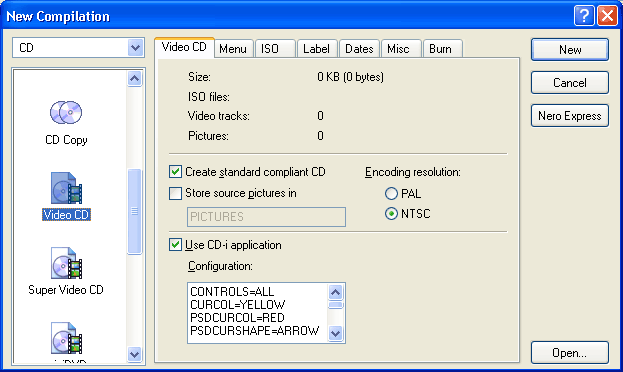The width and height of the screenshot is (623, 372).
Task: Select NTSC encoding resolution
Action: tap(391, 214)
